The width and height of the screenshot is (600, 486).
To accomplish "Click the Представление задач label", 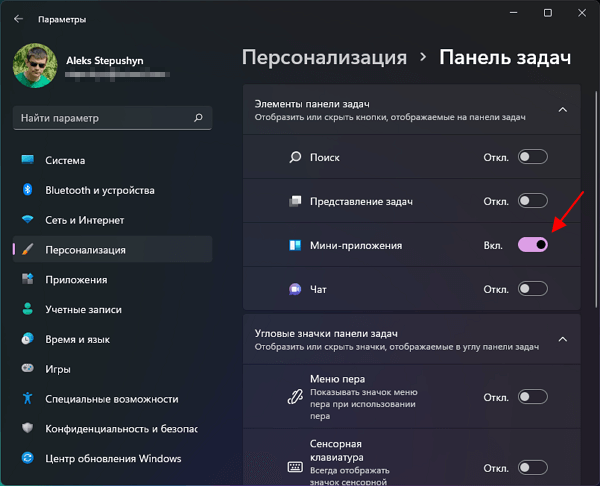I will pos(361,202).
